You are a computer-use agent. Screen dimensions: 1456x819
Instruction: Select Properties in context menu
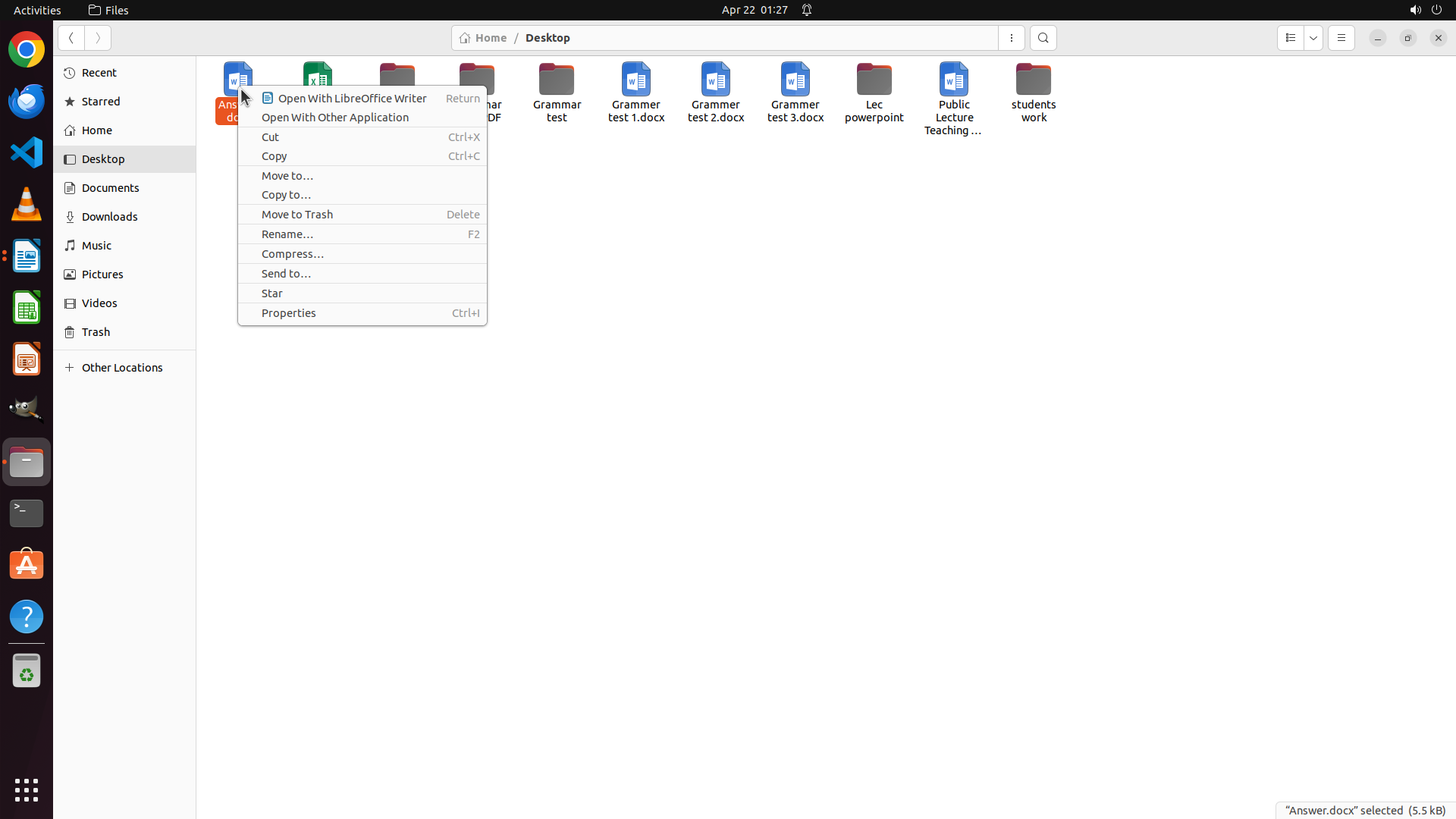(289, 313)
